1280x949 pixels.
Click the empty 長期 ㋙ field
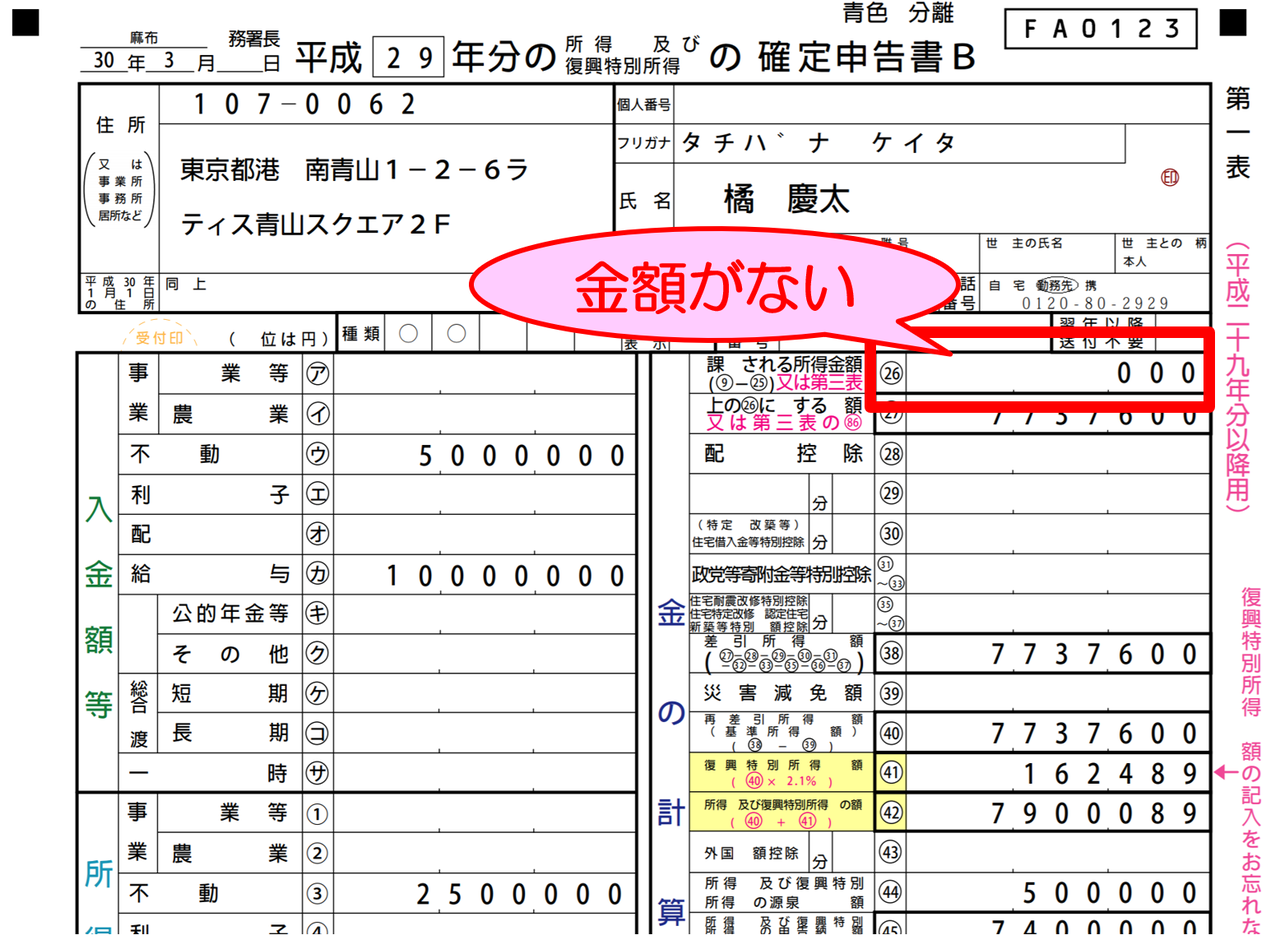click(x=484, y=733)
